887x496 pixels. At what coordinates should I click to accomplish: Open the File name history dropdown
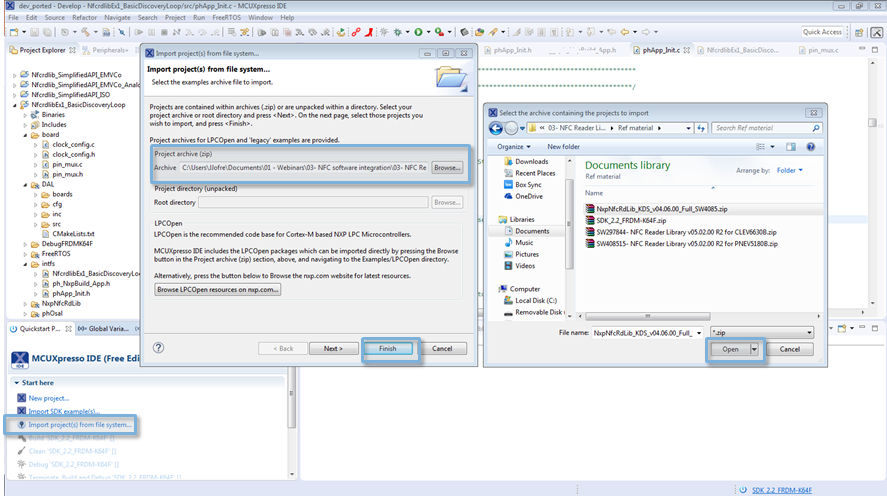(699, 333)
